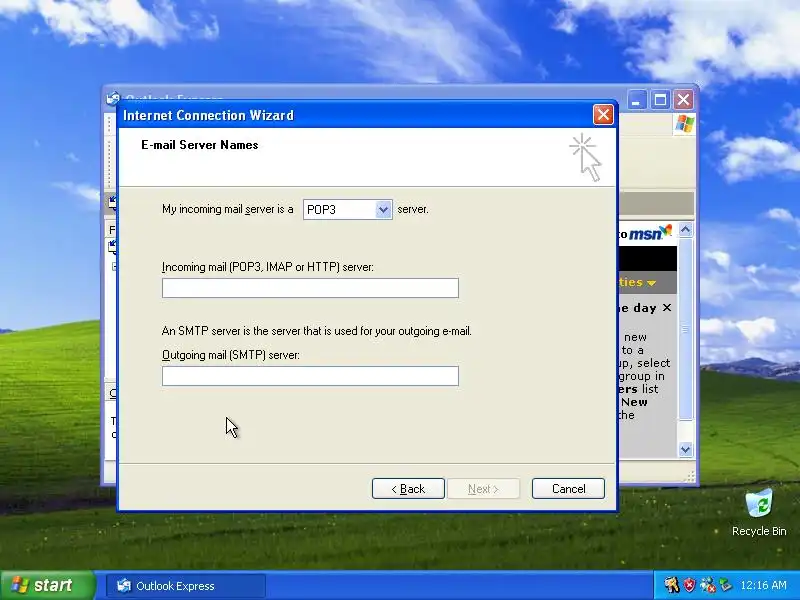Click the Outlook Express title bar icon
800x600 pixels.
click(x=113, y=97)
